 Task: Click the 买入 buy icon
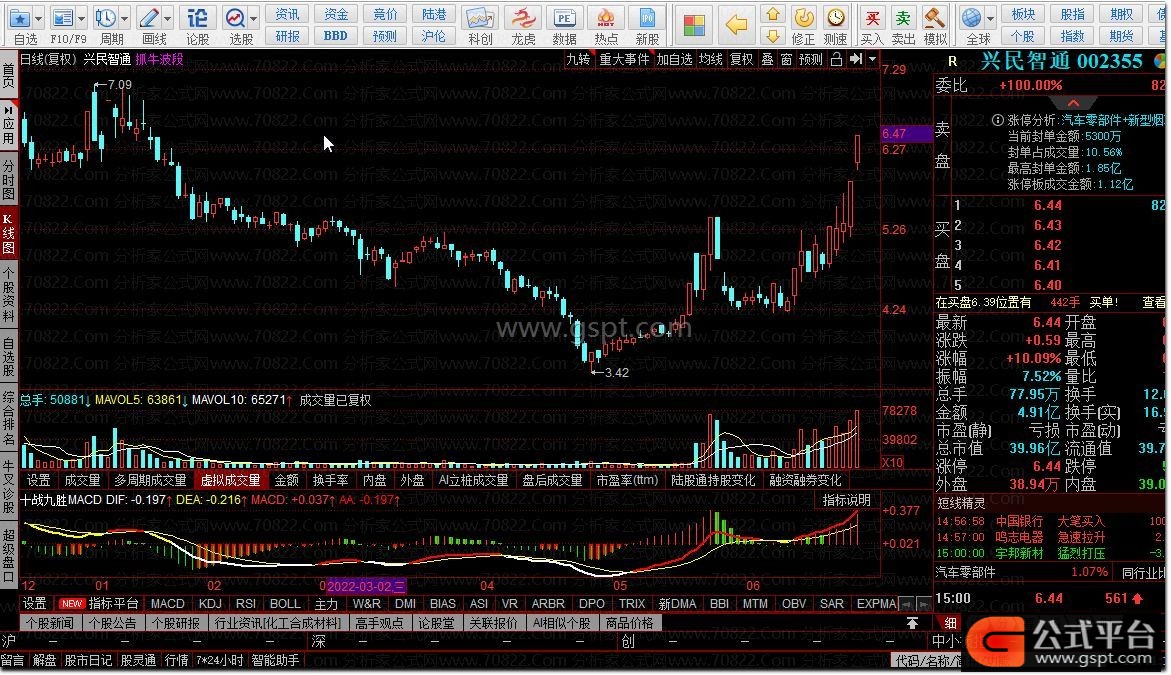[872, 18]
